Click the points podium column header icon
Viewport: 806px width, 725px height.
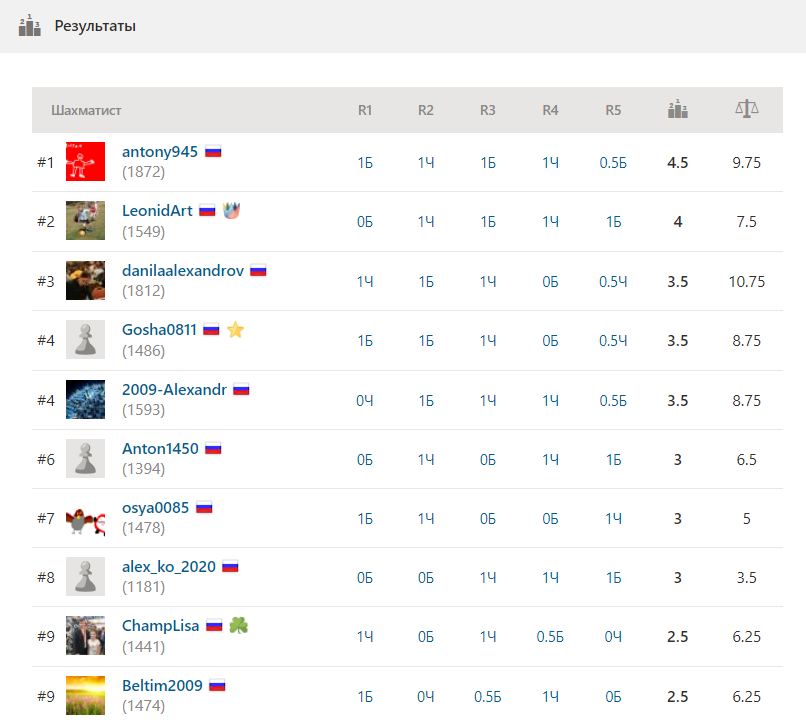[677, 109]
